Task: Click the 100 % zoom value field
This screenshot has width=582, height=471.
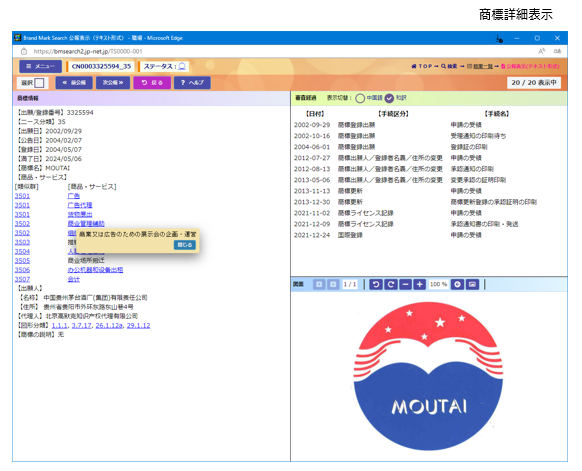Action: click(x=438, y=285)
